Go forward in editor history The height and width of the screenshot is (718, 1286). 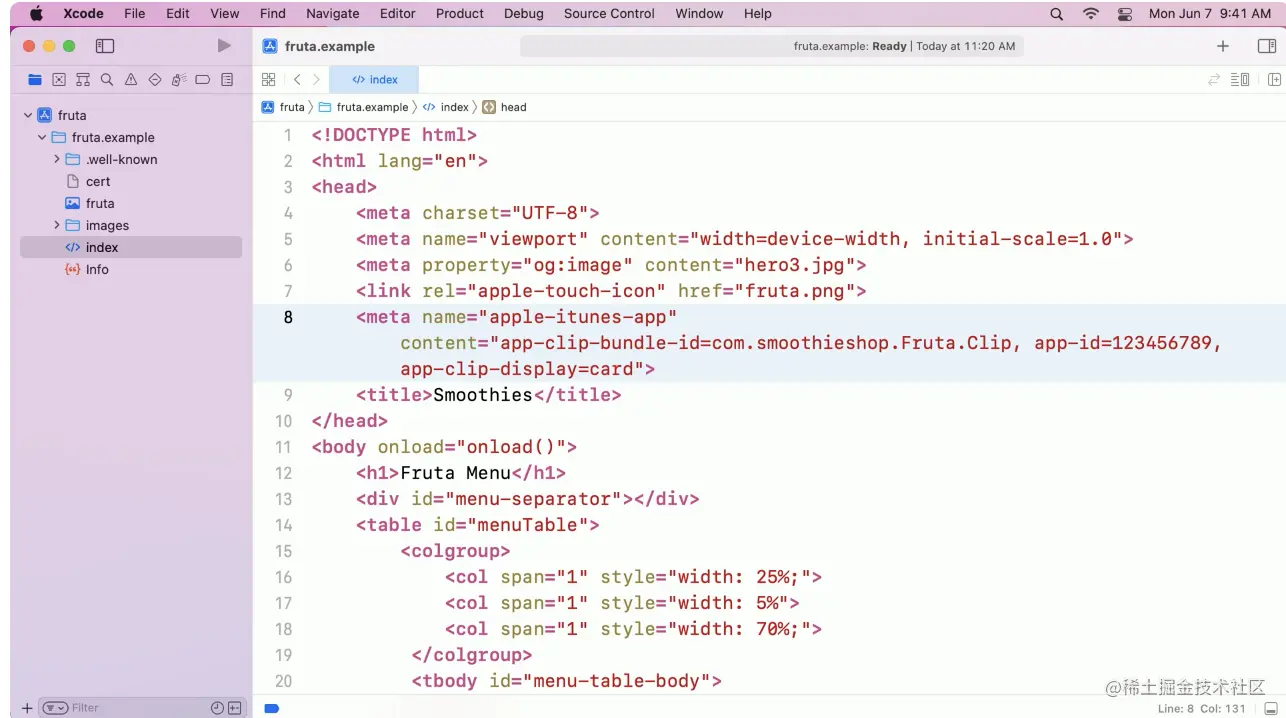(317, 80)
